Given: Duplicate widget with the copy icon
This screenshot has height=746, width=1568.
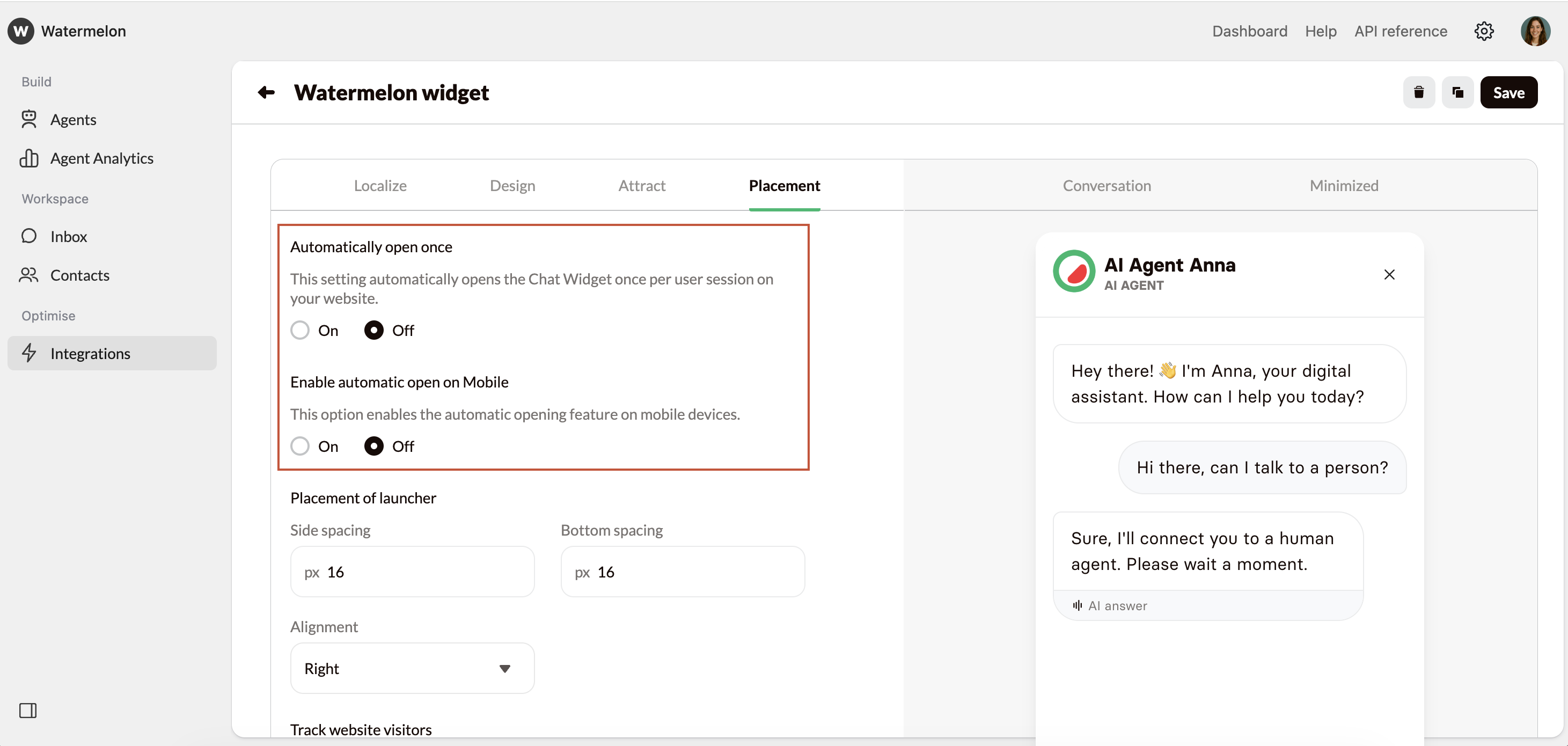Looking at the screenshot, I should coord(1457,92).
